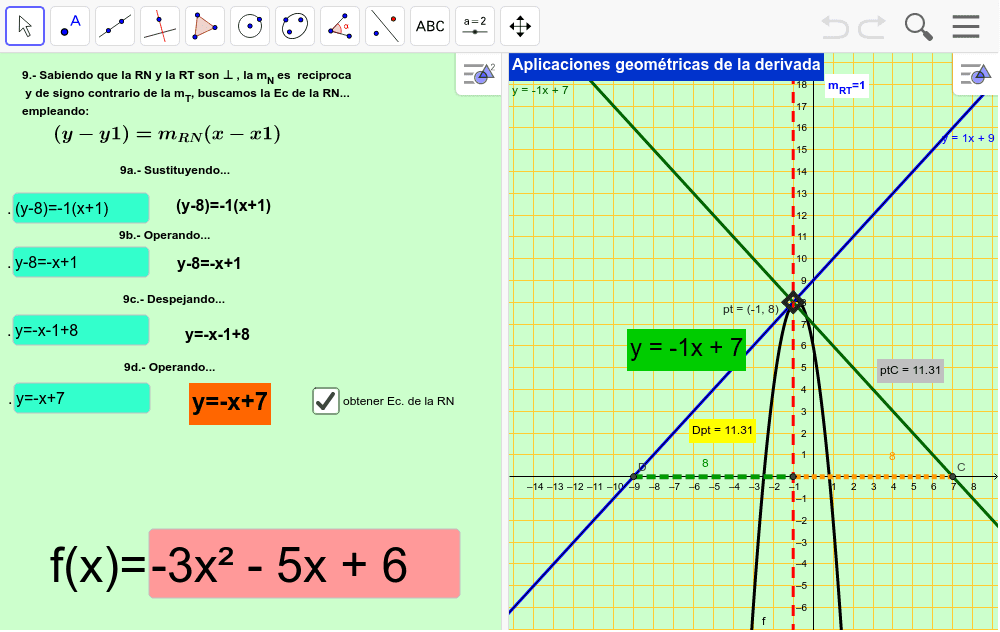Click the y-8=-x+1 input box

point(81,262)
